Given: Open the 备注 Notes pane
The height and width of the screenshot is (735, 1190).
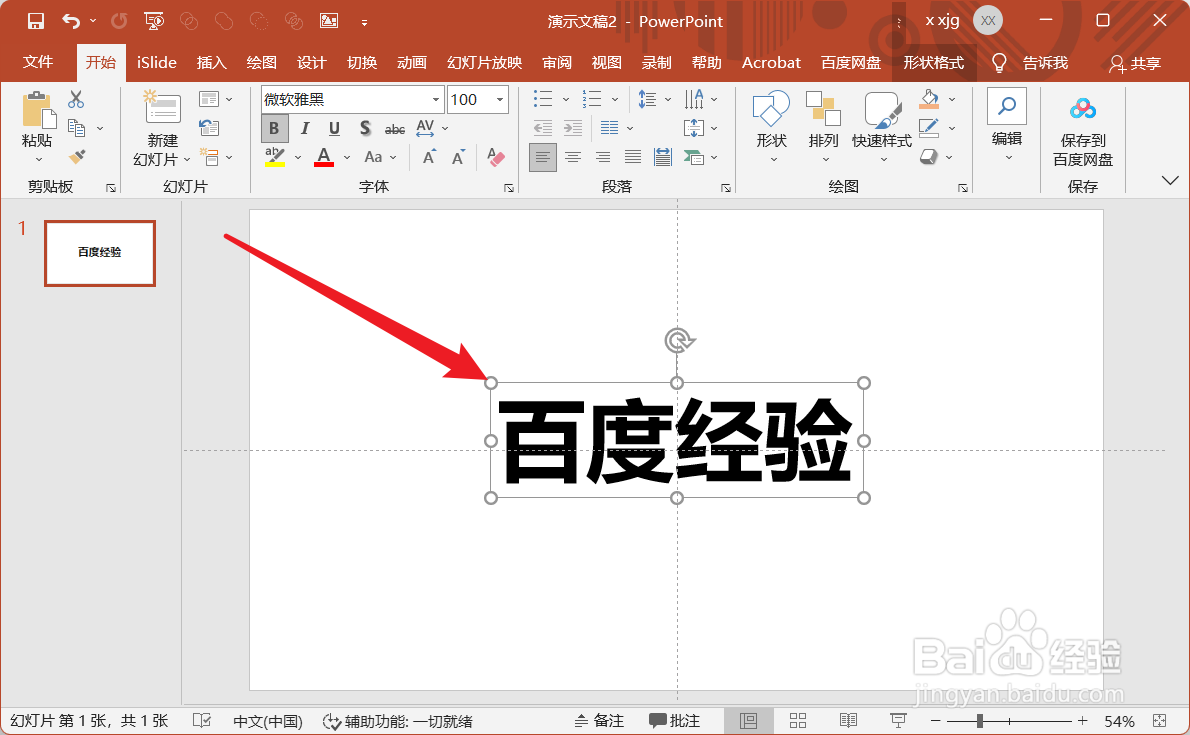Looking at the screenshot, I should click(x=599, y=721).
